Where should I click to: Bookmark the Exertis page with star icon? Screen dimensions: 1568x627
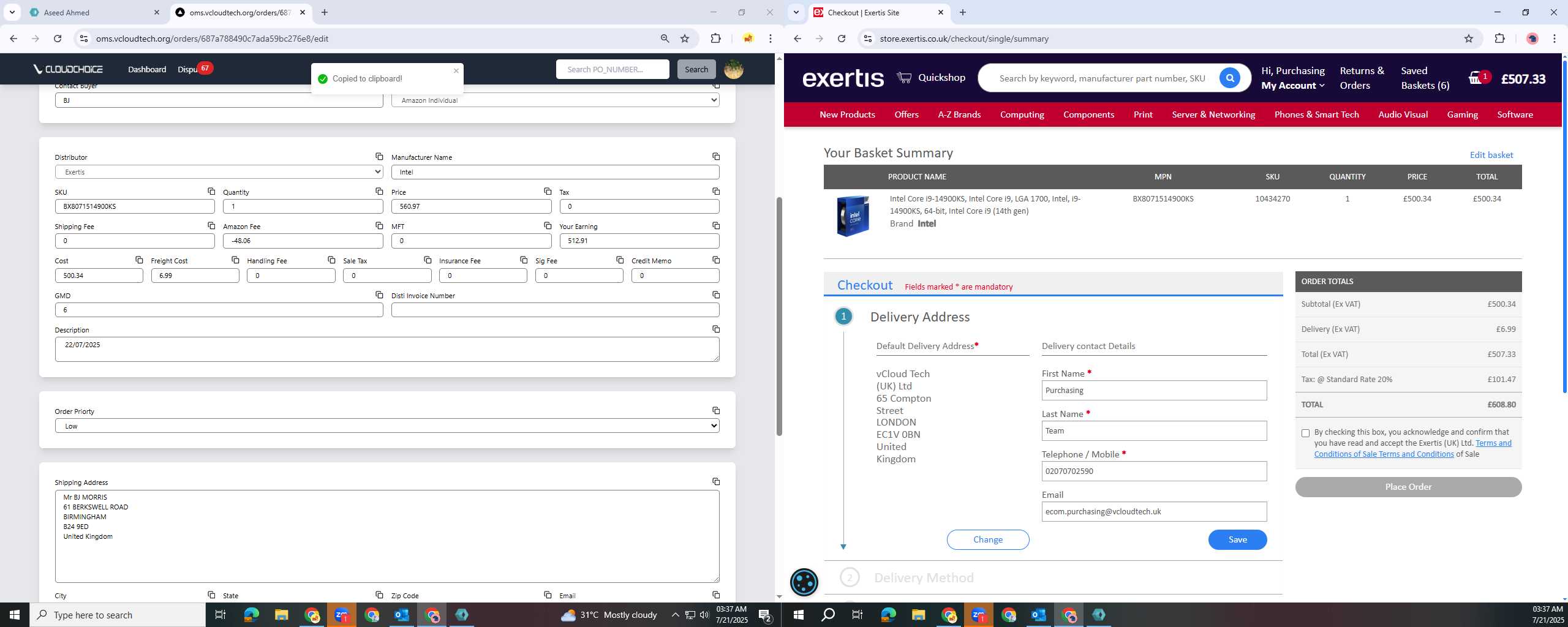1468,39
